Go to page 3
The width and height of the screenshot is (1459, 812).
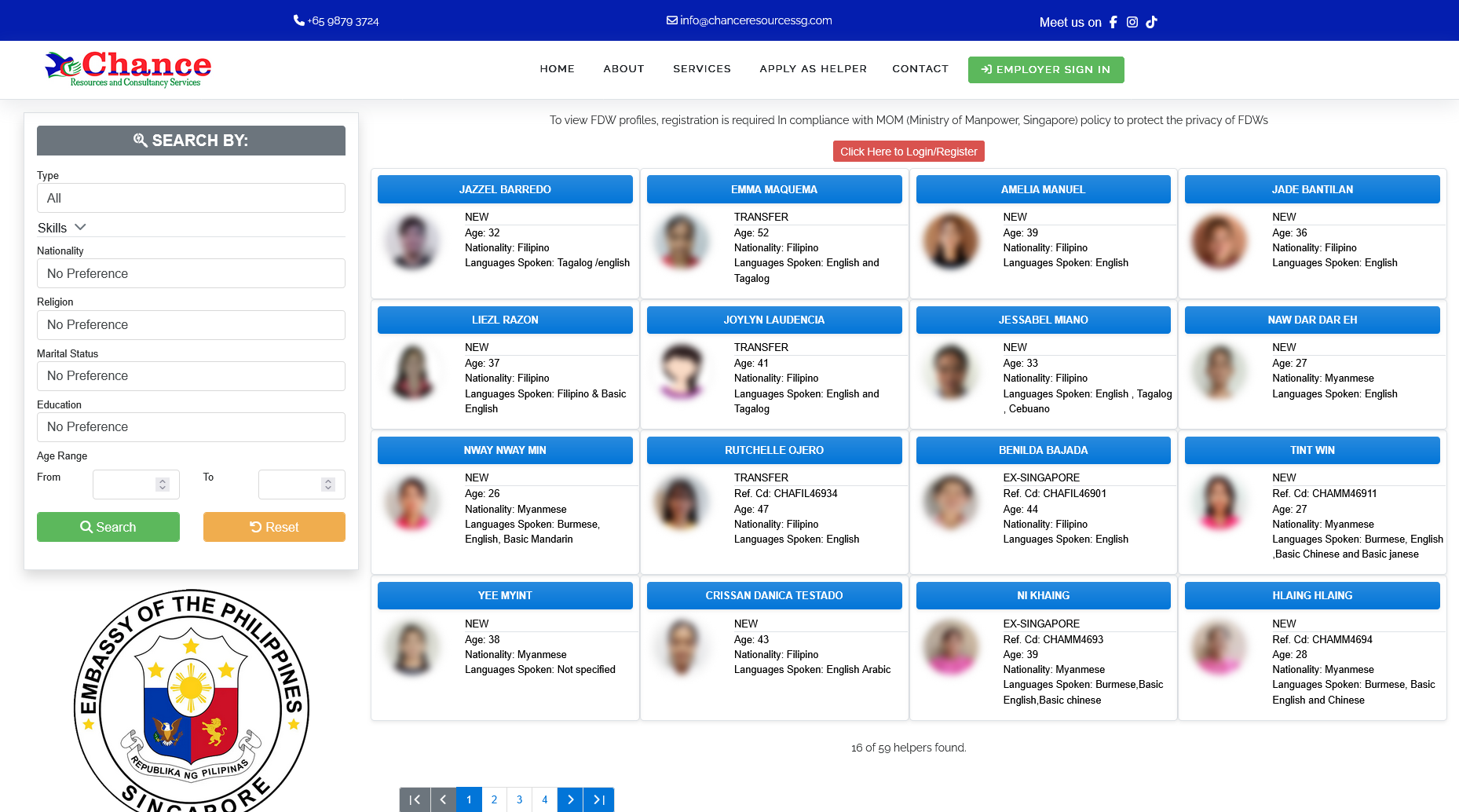click(x=519, y=799)
